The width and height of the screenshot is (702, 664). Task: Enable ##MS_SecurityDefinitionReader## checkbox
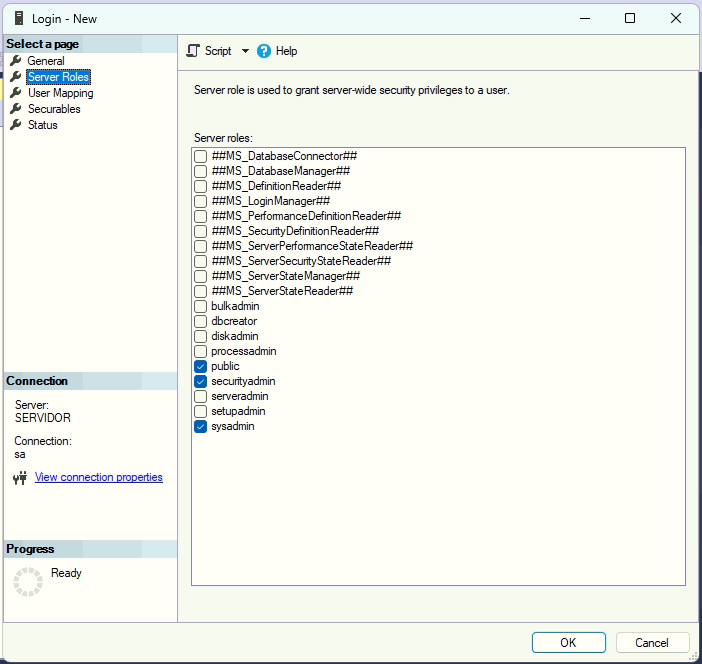200,231
